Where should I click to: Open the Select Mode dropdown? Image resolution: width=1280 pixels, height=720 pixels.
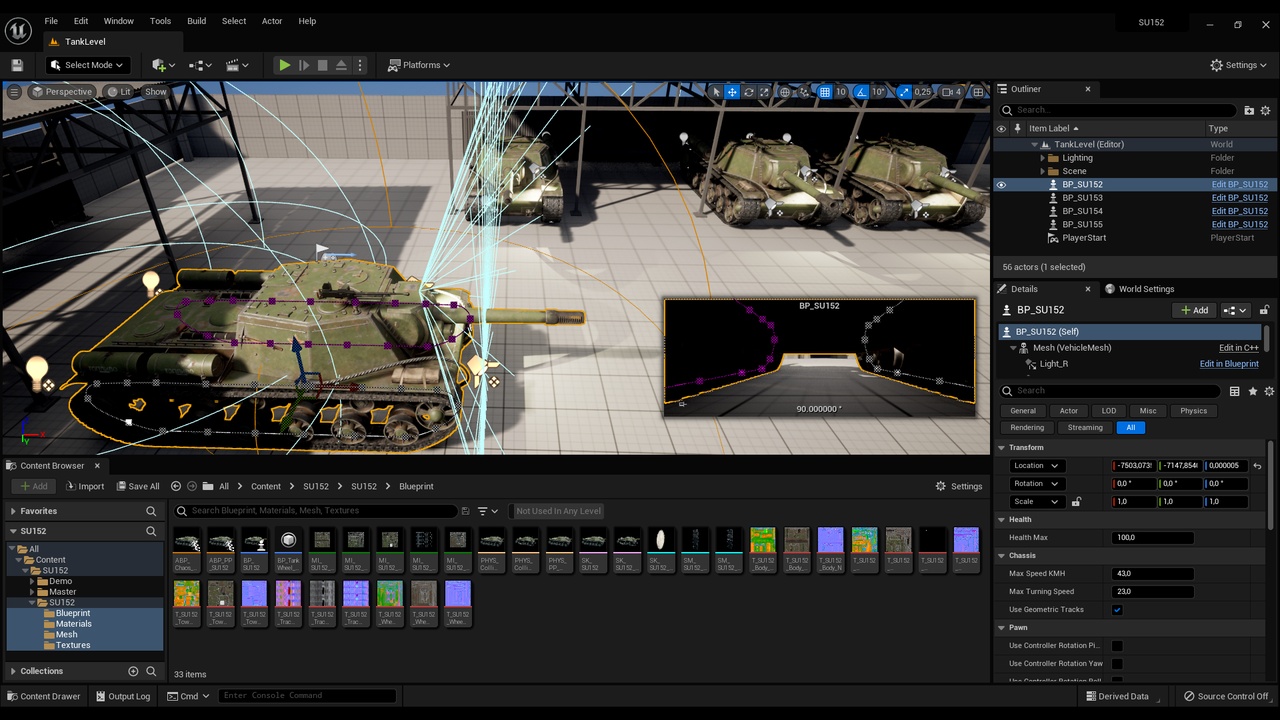87,65
